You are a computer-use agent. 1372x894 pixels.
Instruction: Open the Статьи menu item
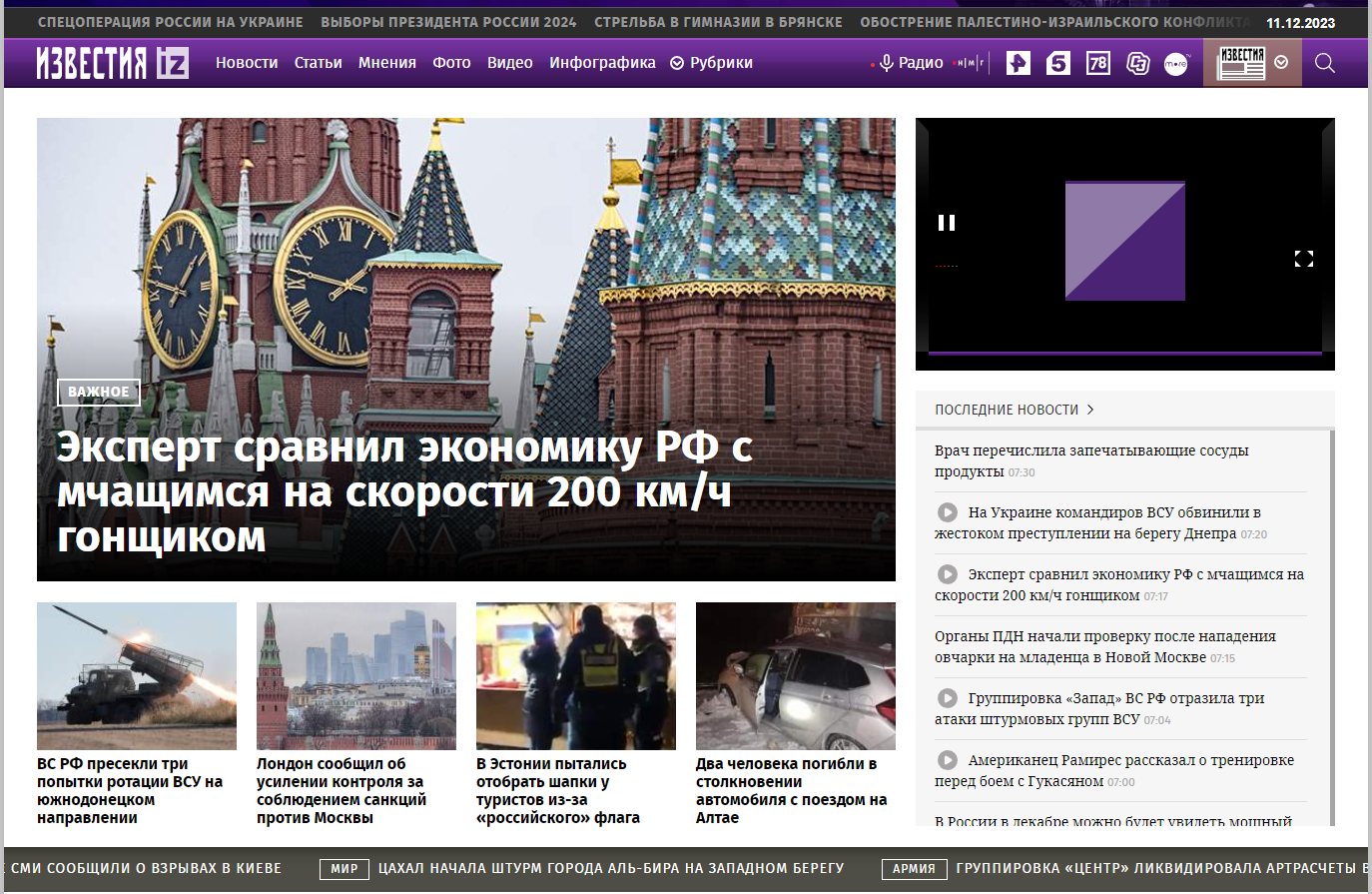[318, 63]
